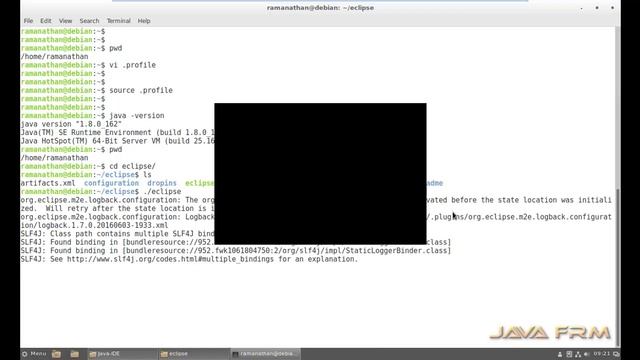This screenshot has width=640, height=360.
Task: Open the Help menu
Action: pyautogui.click(x=144, y=21)
